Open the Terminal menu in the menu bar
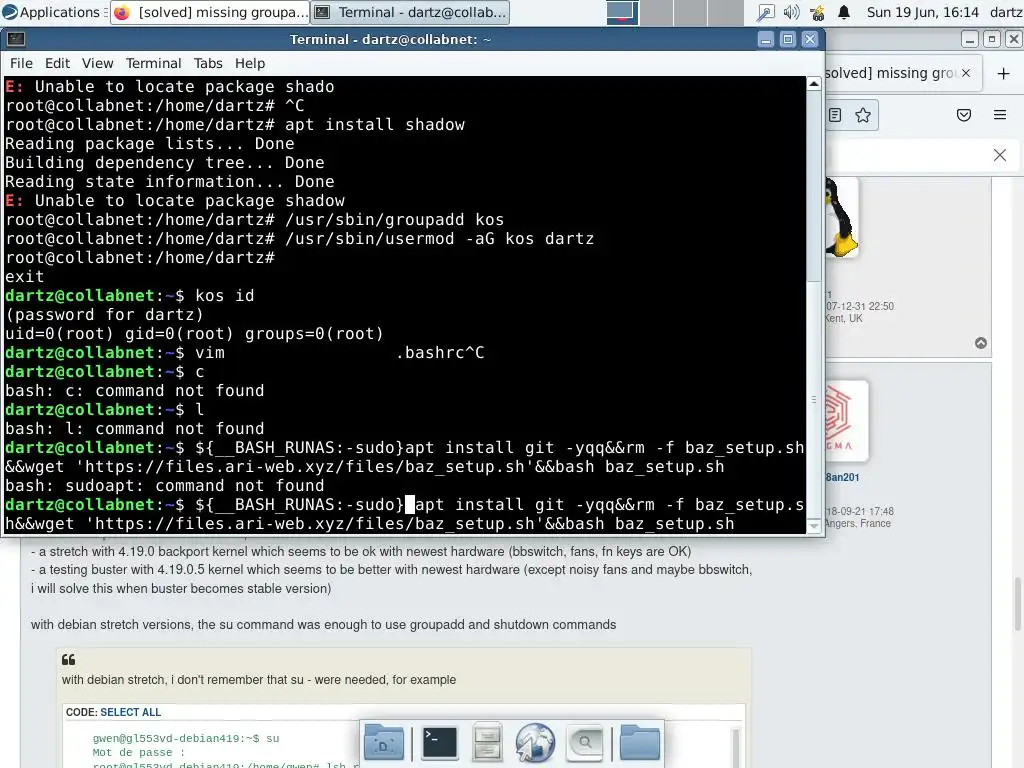This screenshot has width=1024, height=768. (153, 63)
